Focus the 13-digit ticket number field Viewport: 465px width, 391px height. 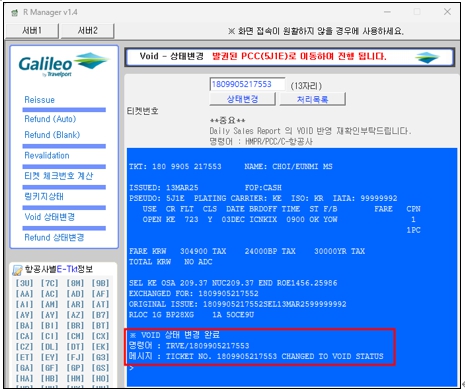click(x=247, y=84)
